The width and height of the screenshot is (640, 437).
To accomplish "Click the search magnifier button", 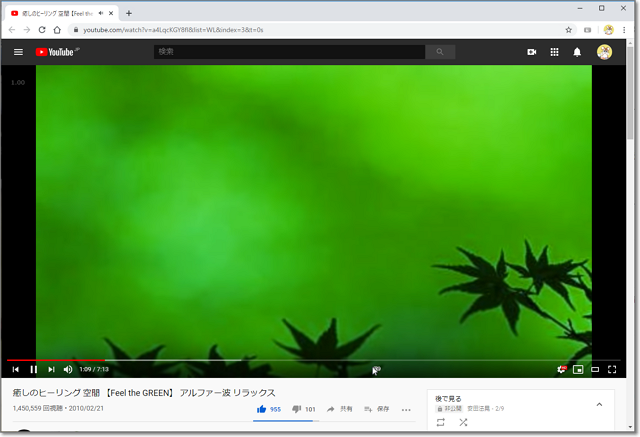I will point(440,52).
